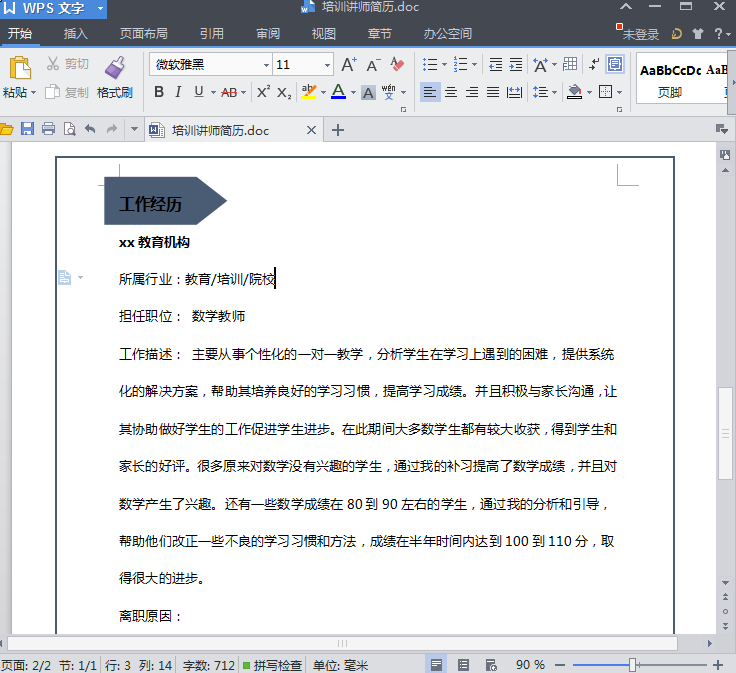
Task: Increase paragraph indent
Action: tap(515, 64)
